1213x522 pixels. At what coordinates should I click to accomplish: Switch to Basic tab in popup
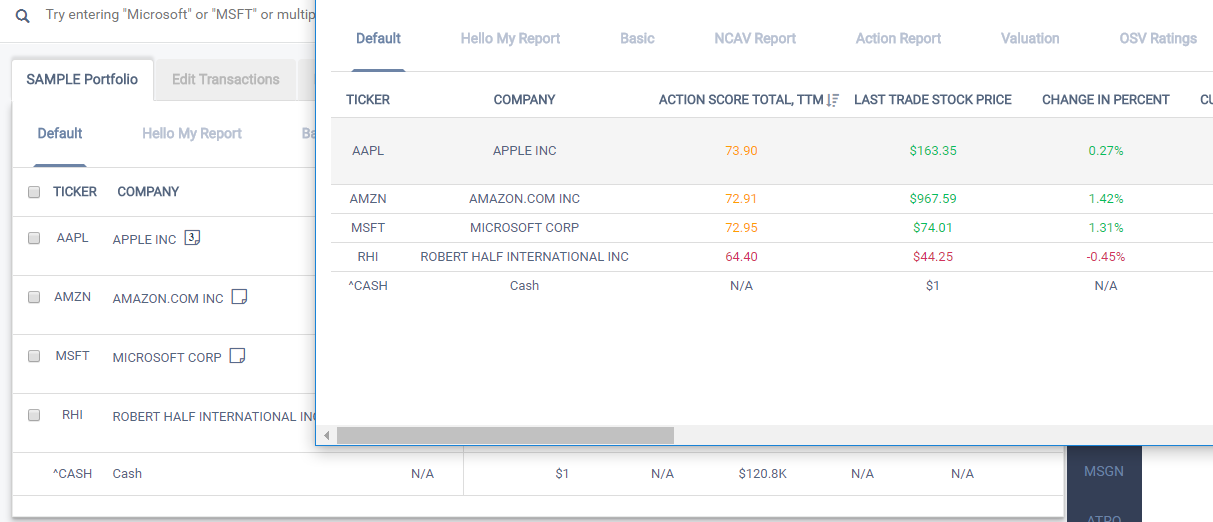[x=637, y=38]
